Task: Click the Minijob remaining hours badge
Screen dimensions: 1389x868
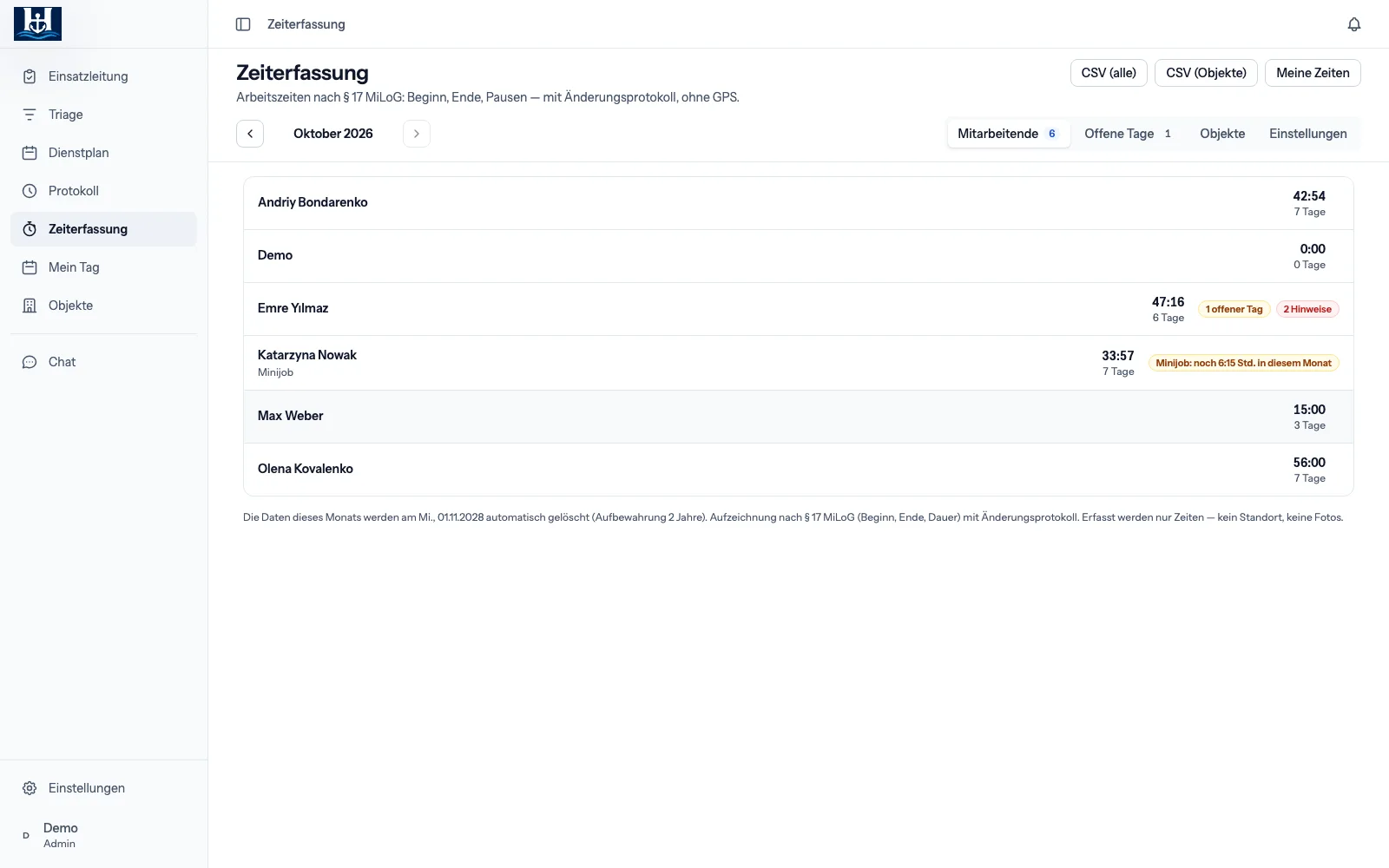Action: pos(1243,363)
